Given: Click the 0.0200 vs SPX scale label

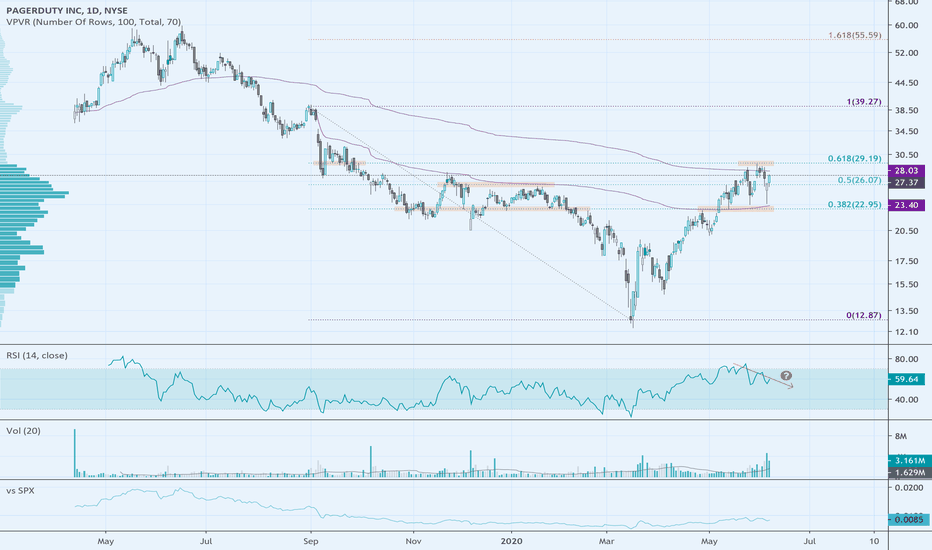Looking at the screenshot, I should pyautogui.click(x=909, y=488).
